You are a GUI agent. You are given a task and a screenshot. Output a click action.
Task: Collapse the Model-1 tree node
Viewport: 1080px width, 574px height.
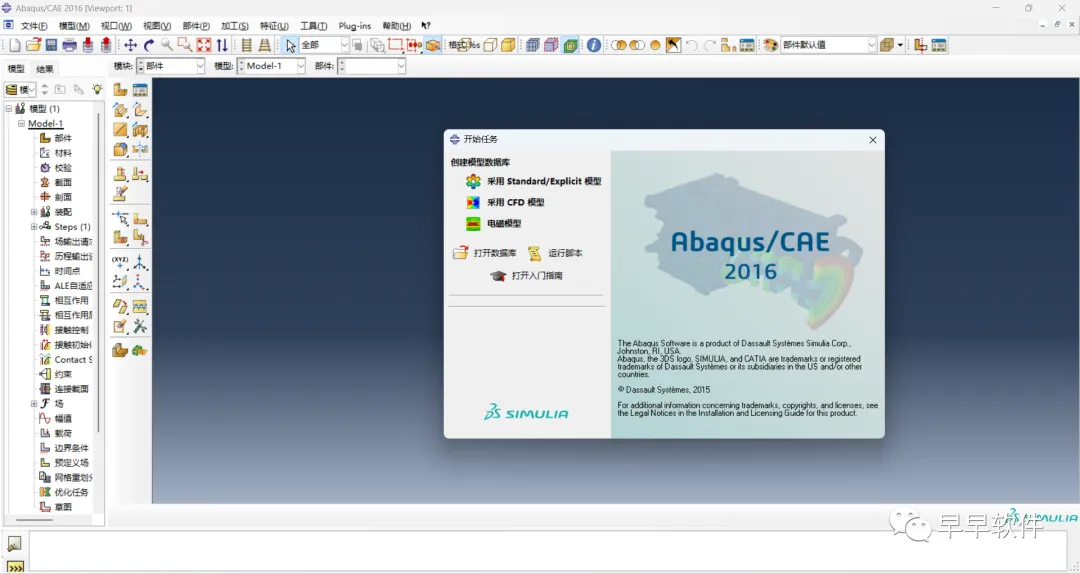click(x=21, y=123)
